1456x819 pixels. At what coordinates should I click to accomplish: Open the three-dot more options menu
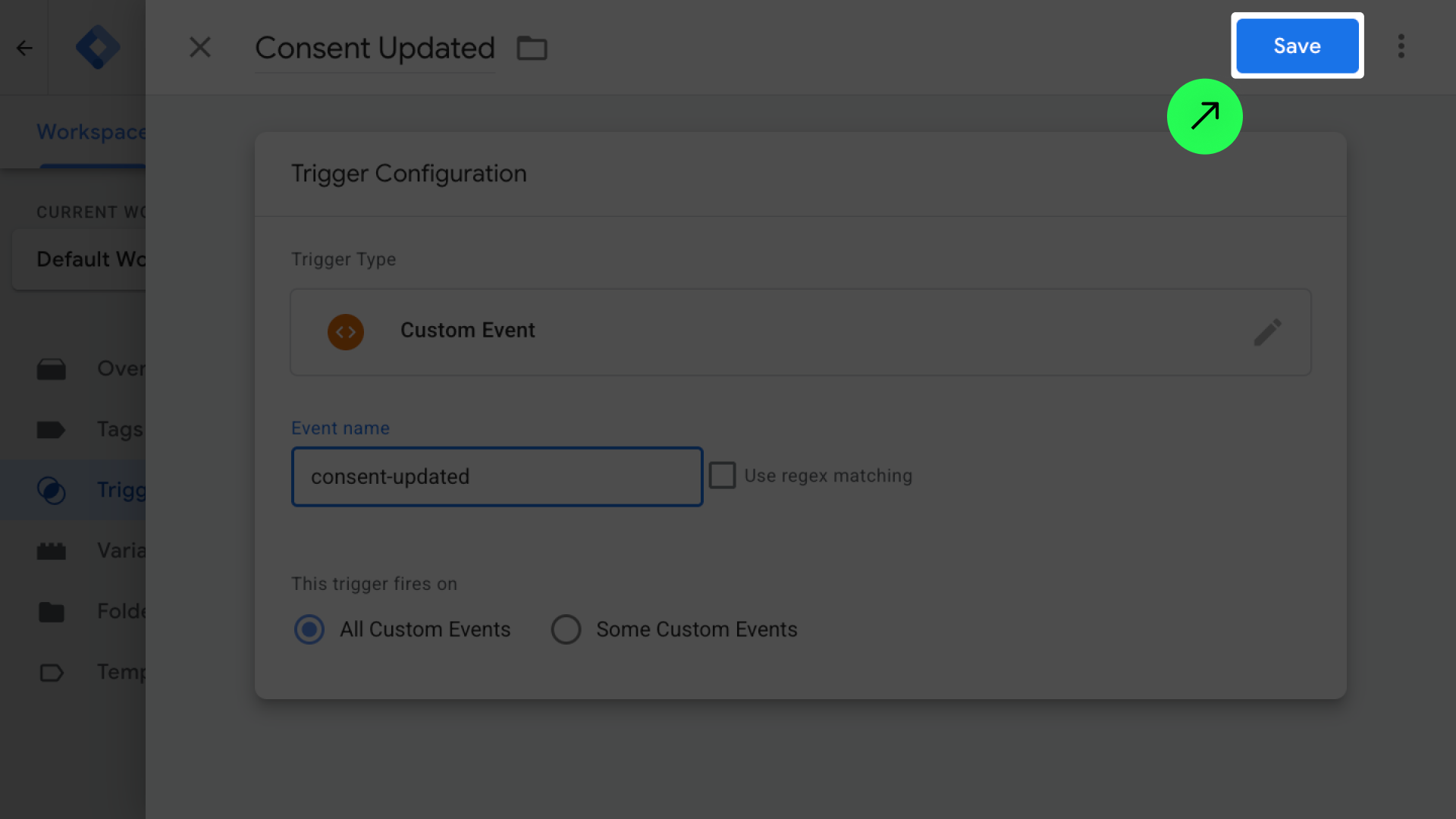pos(1401,46)
